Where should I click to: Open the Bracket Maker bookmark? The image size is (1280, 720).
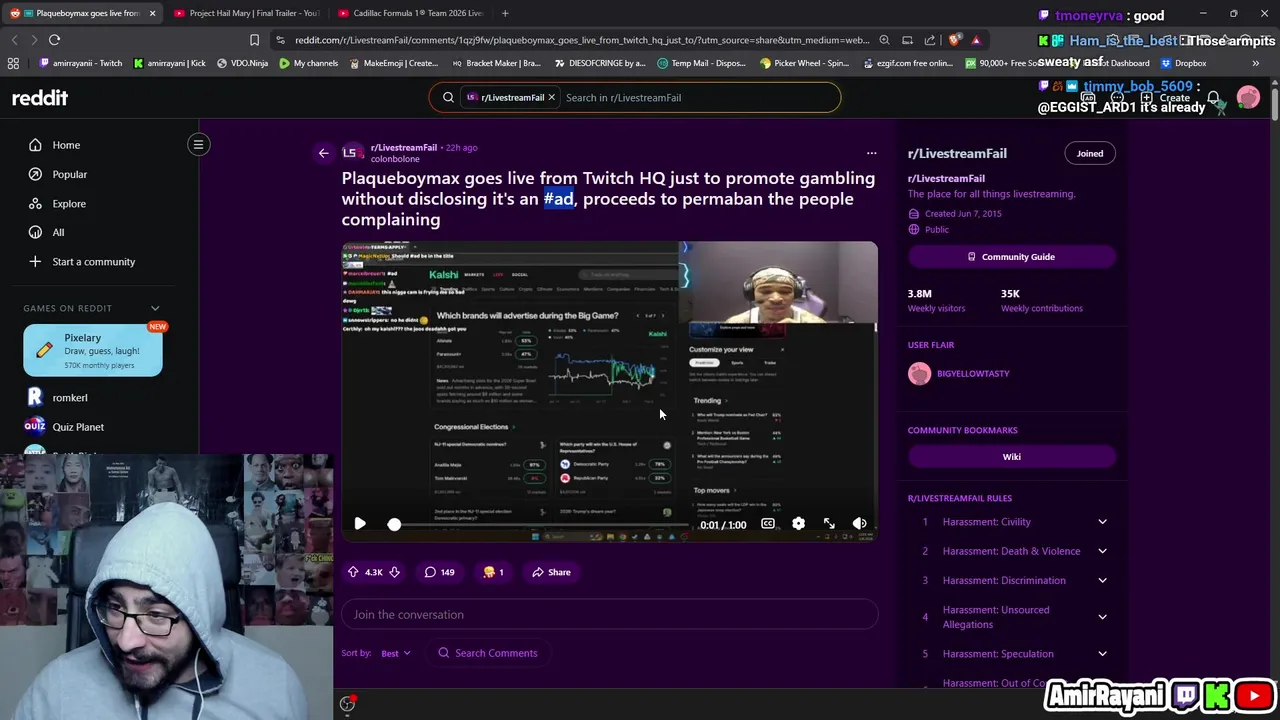[x=496, y=63]
